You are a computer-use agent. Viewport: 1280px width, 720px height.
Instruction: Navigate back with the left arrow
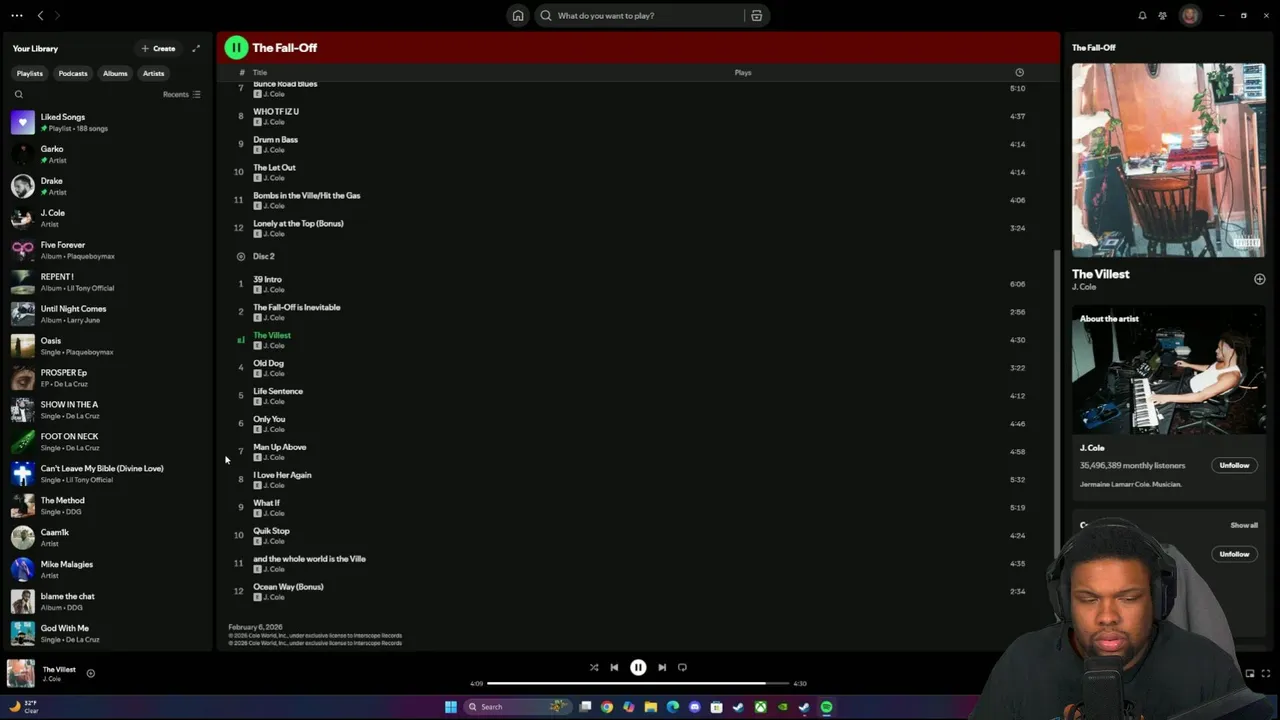(40, 15)
